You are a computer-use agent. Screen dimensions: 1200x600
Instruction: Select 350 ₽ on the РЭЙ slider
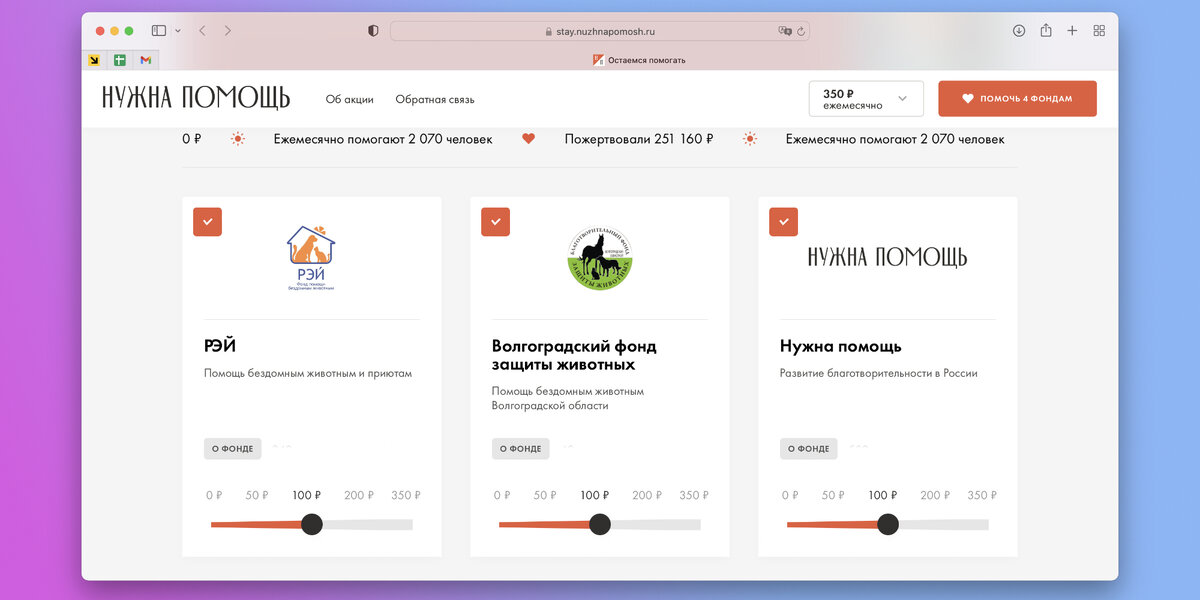(x=406, y=495)
